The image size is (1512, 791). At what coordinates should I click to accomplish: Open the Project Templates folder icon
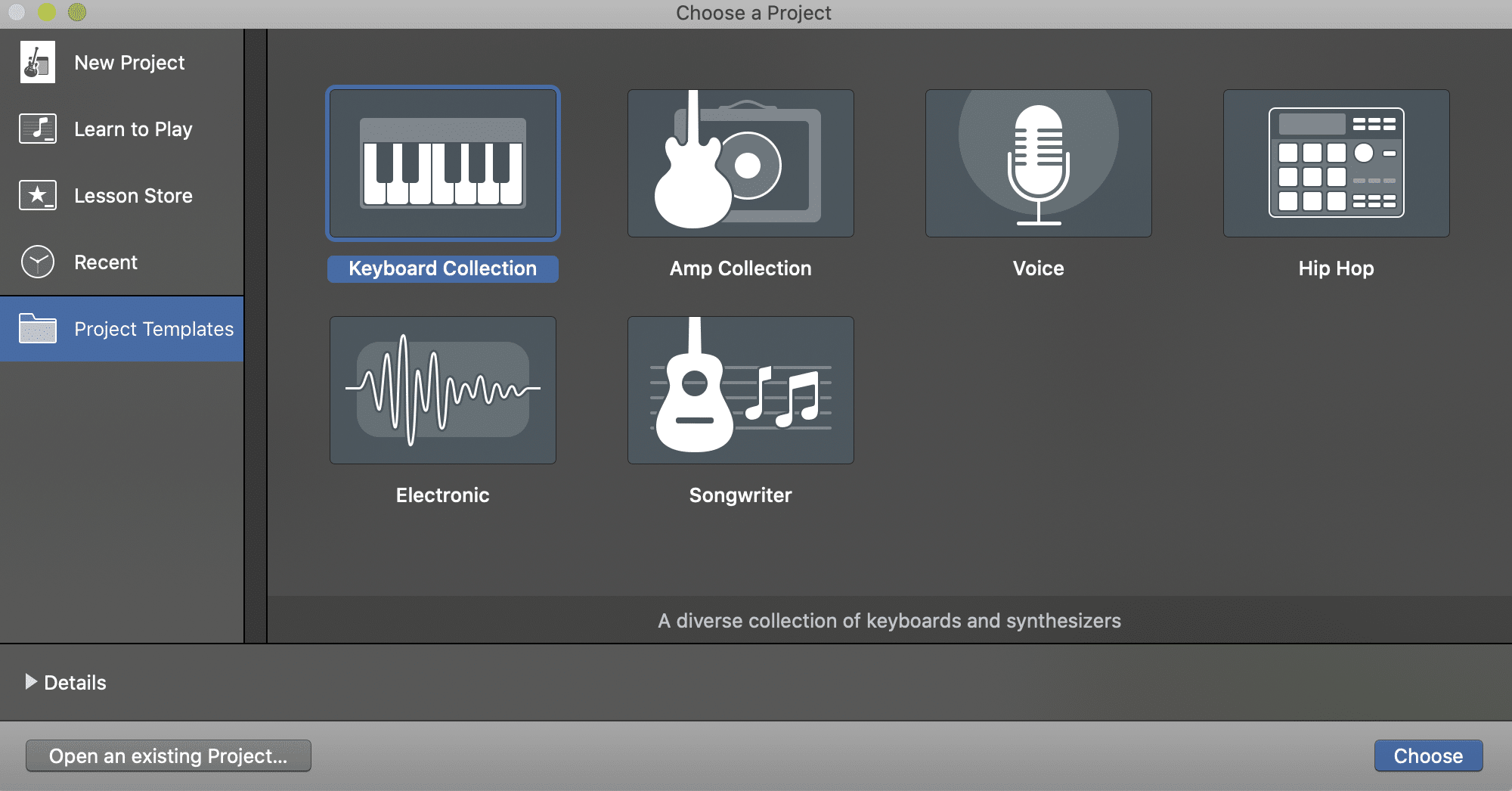tap(37, 328)
